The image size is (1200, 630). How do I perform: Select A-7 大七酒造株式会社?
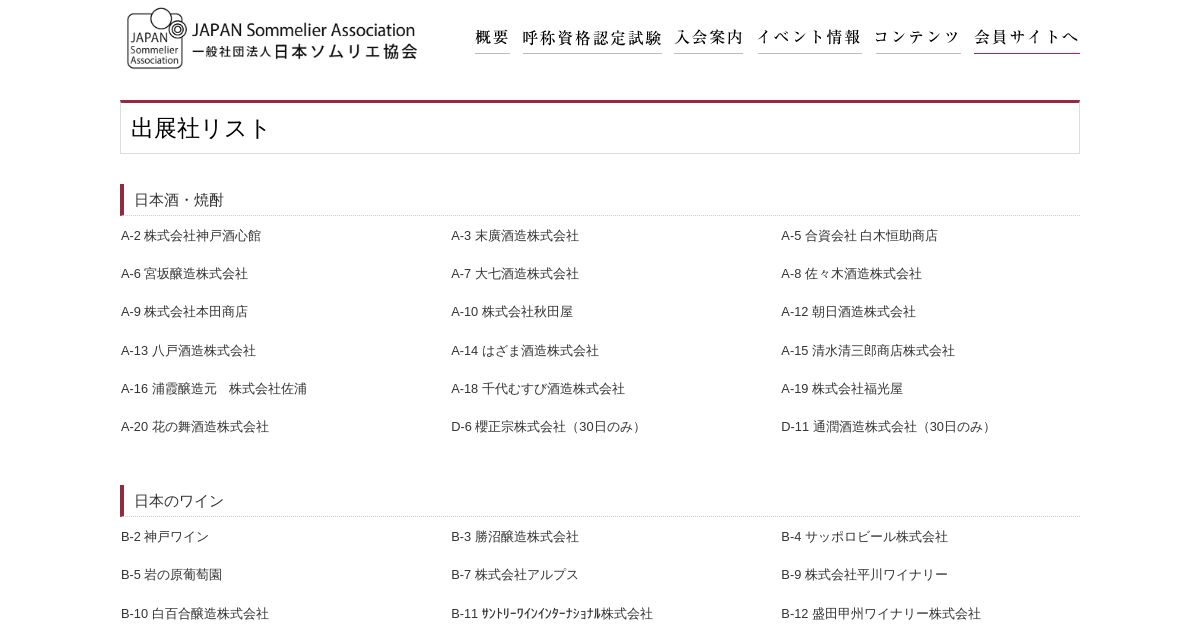515,274
